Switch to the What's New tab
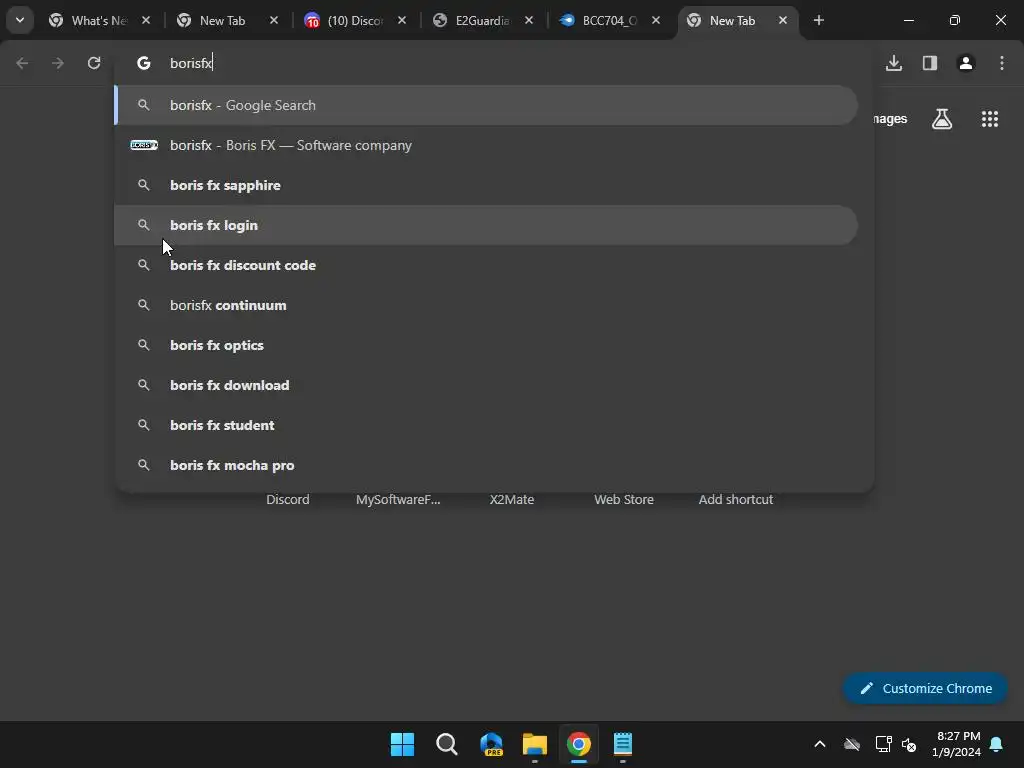 click(98, 21)
